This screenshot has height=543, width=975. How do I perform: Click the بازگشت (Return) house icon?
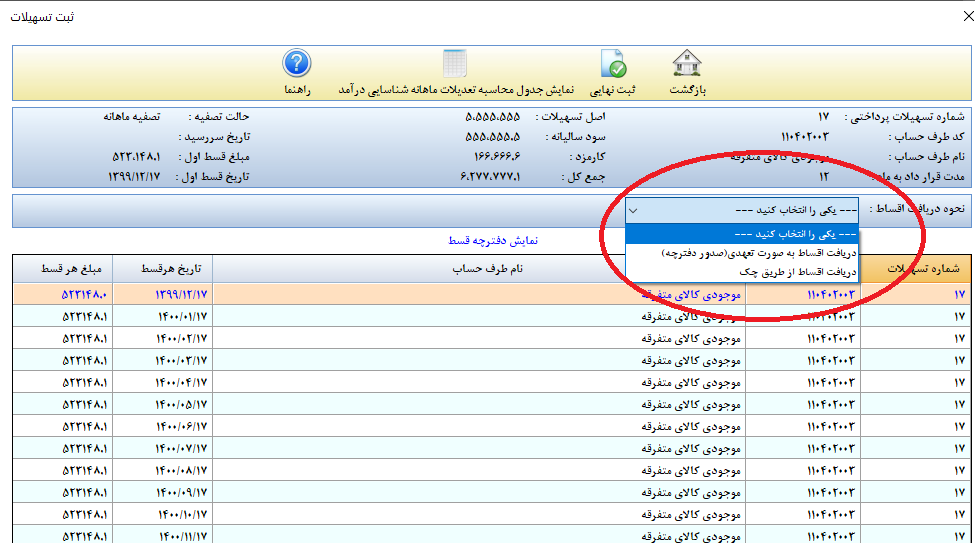click(x=687, y=63)
